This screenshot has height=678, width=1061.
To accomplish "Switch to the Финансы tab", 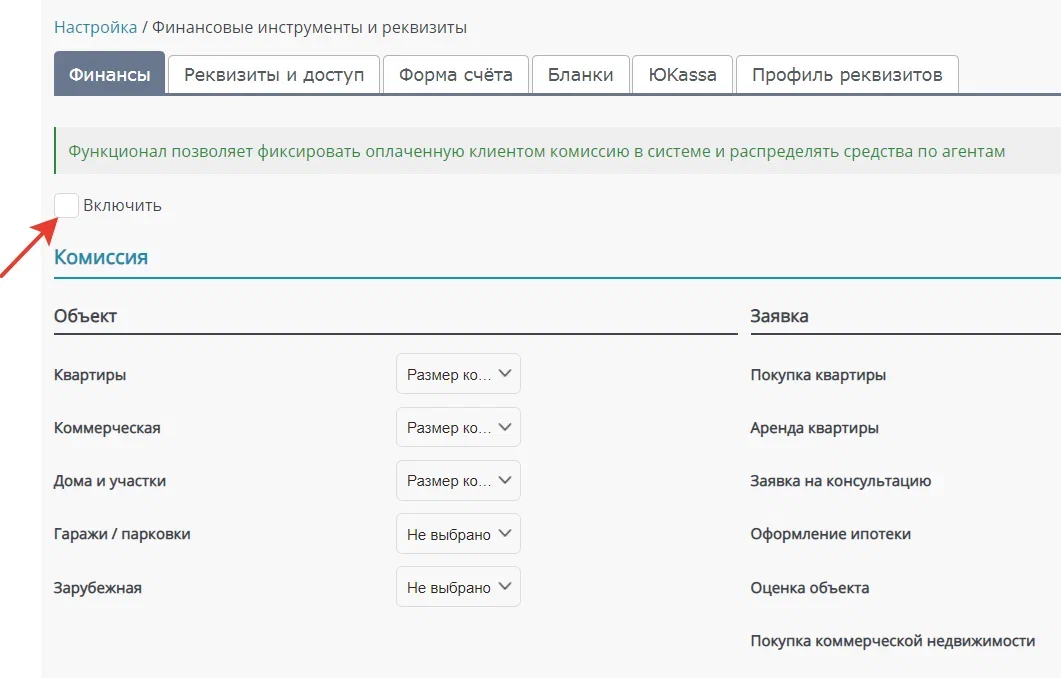I will pyautogui.click(x=110, y=74).
